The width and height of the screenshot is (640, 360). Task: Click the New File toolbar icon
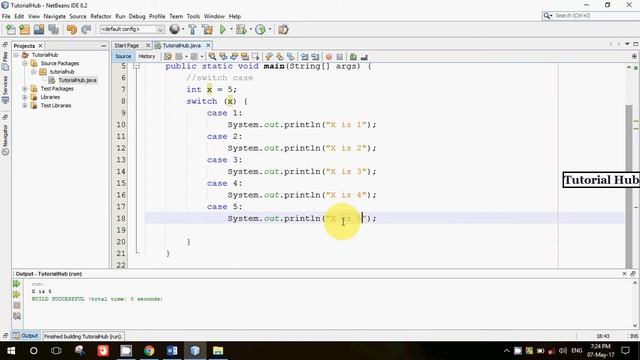(x=11, y=29)
